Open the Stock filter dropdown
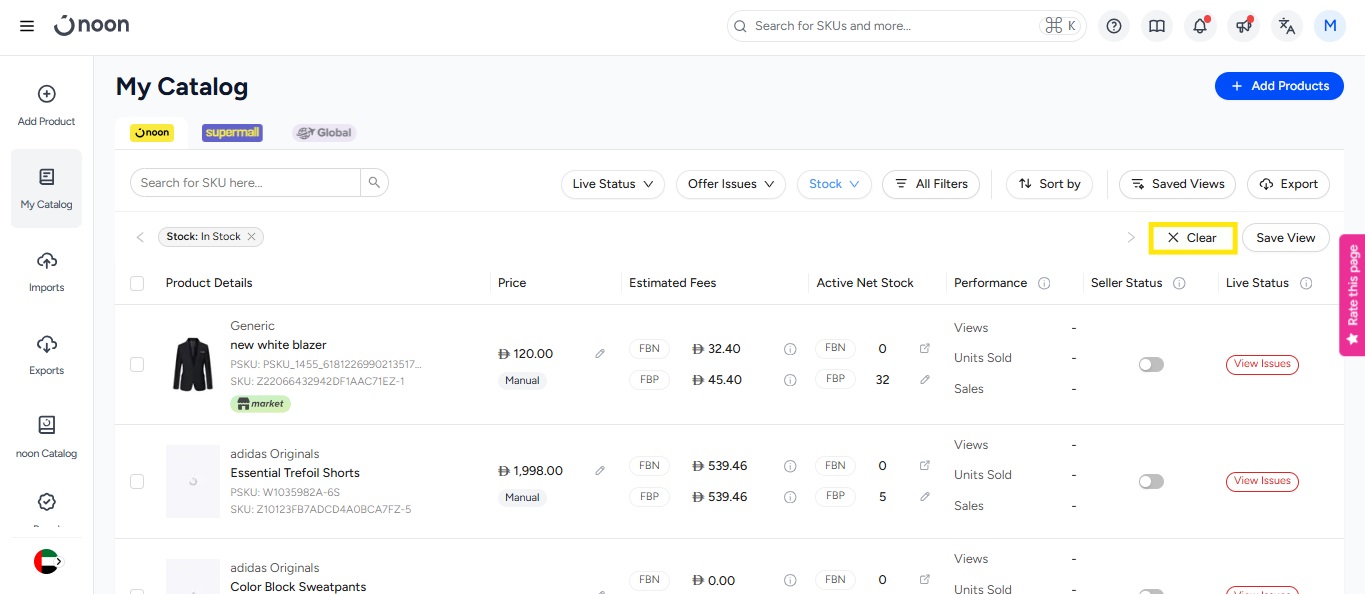This screenshot has width=1365, height=594. pyautogui.click(x=834, y=184)
